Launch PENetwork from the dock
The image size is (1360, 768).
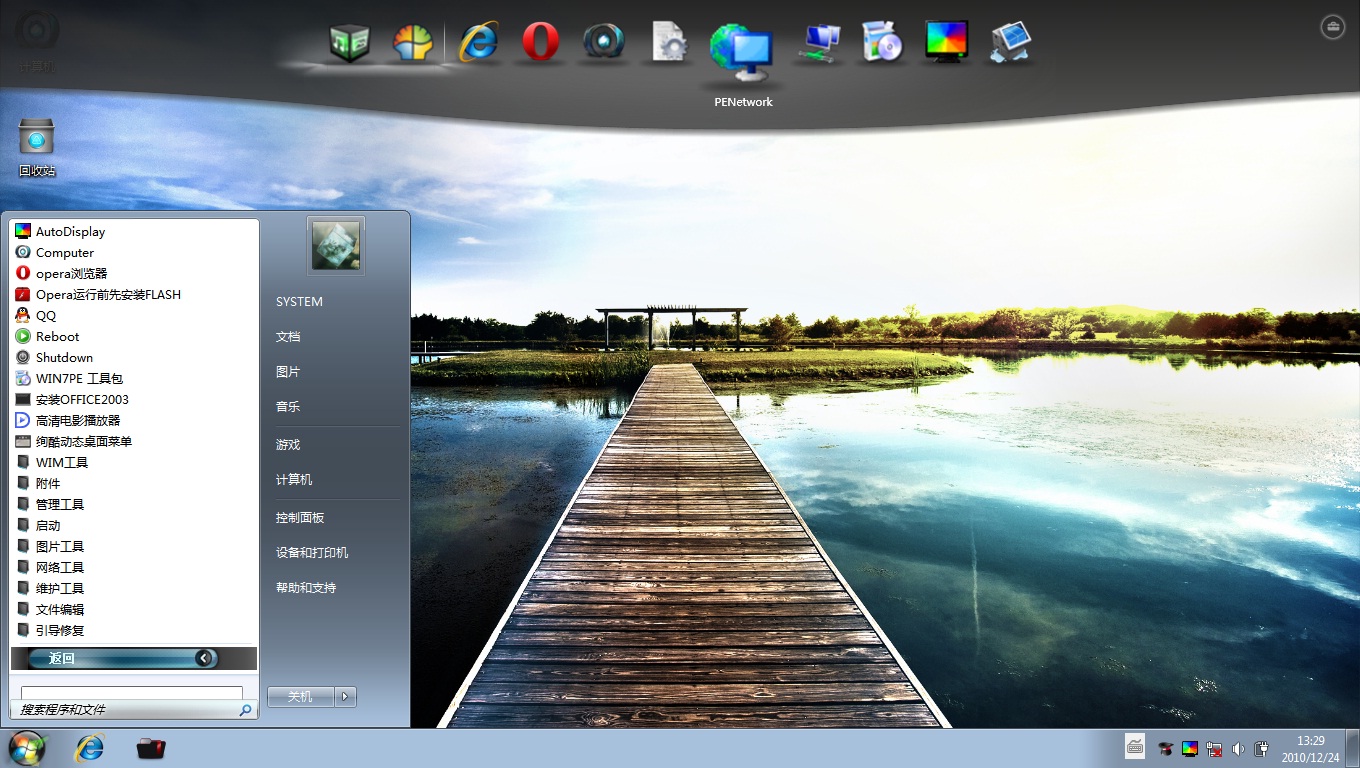(742, 52)
